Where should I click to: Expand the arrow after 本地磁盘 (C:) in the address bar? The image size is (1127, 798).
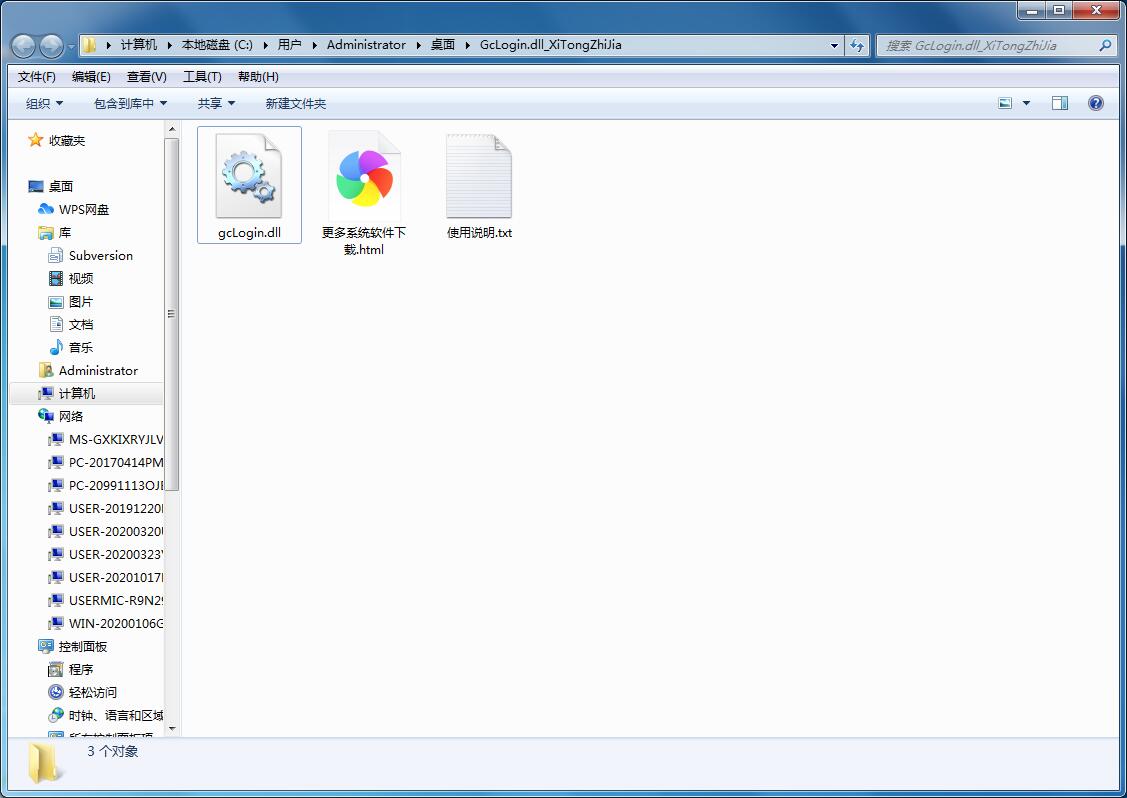(x=266, y=45)
